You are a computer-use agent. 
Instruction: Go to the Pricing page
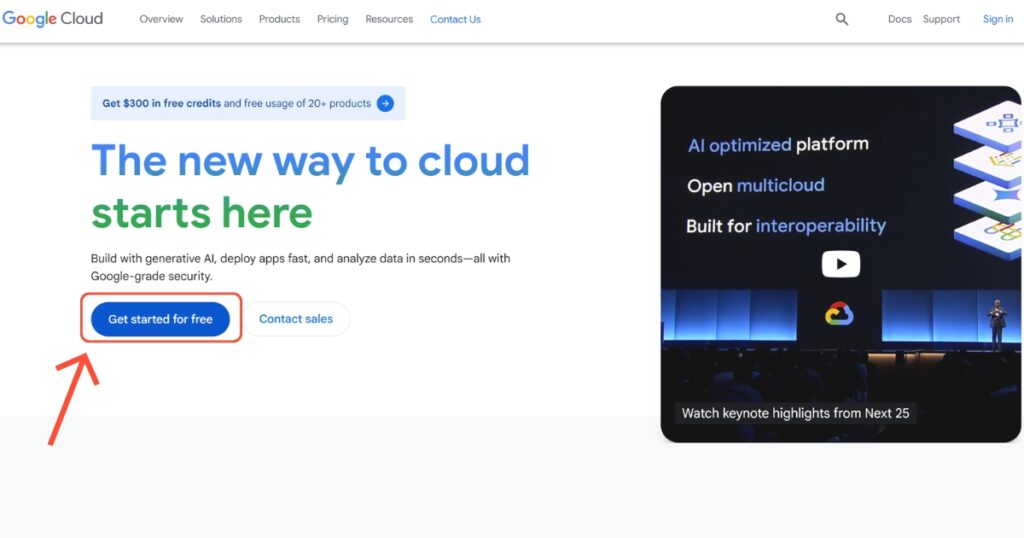tap(332, 19)
